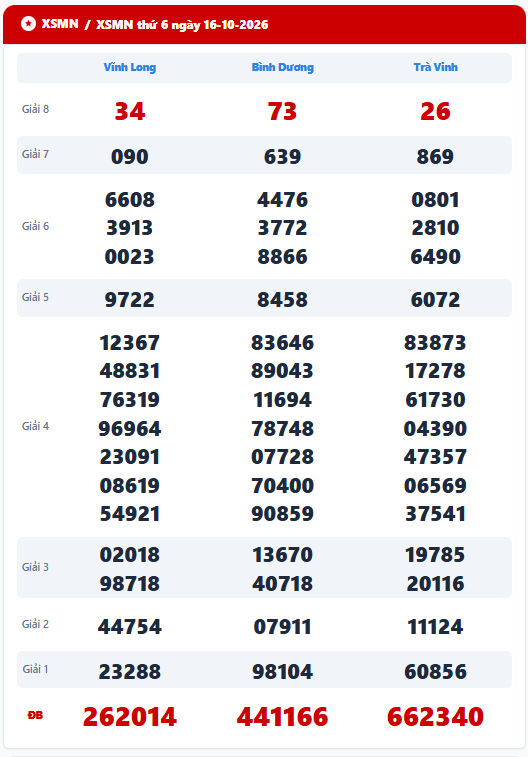Click Trà Vinh special prize 662340
The height and width of the screenshot is (757, 528).
(x=435, y=716)
